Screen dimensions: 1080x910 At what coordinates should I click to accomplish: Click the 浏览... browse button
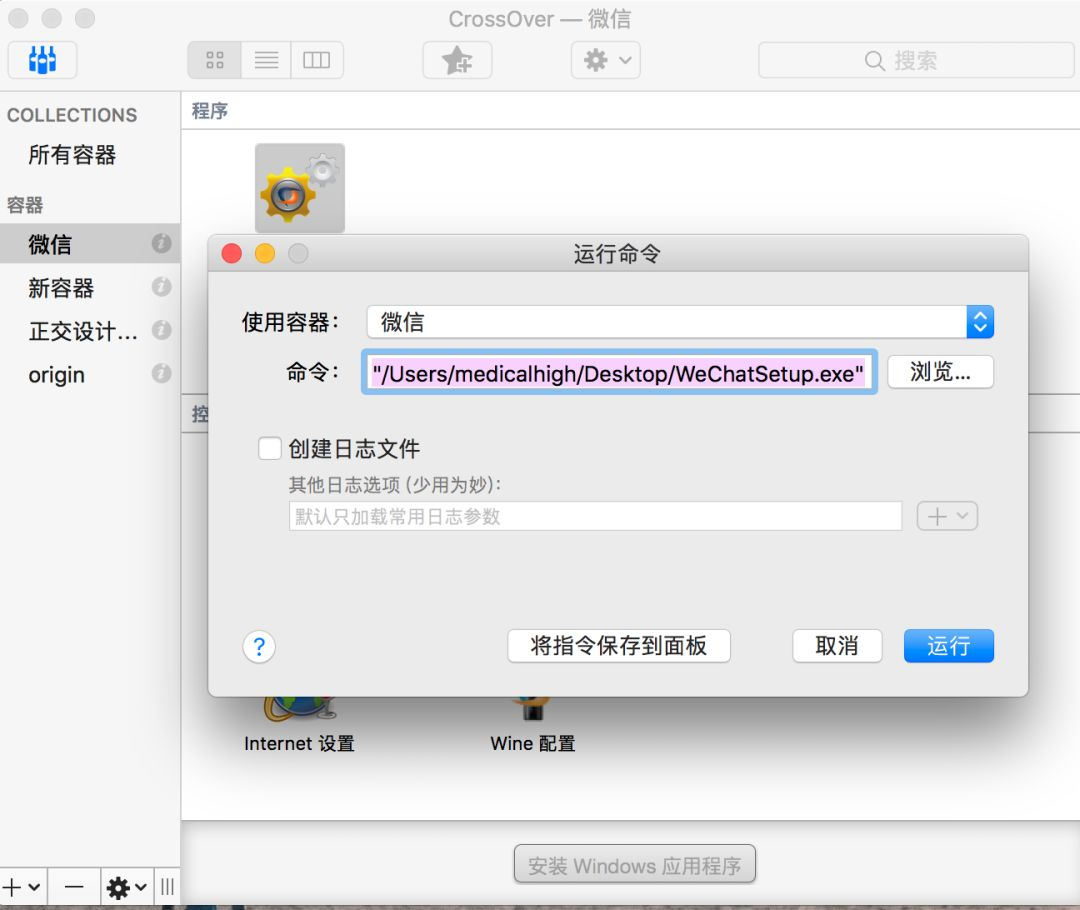(940, 372)
